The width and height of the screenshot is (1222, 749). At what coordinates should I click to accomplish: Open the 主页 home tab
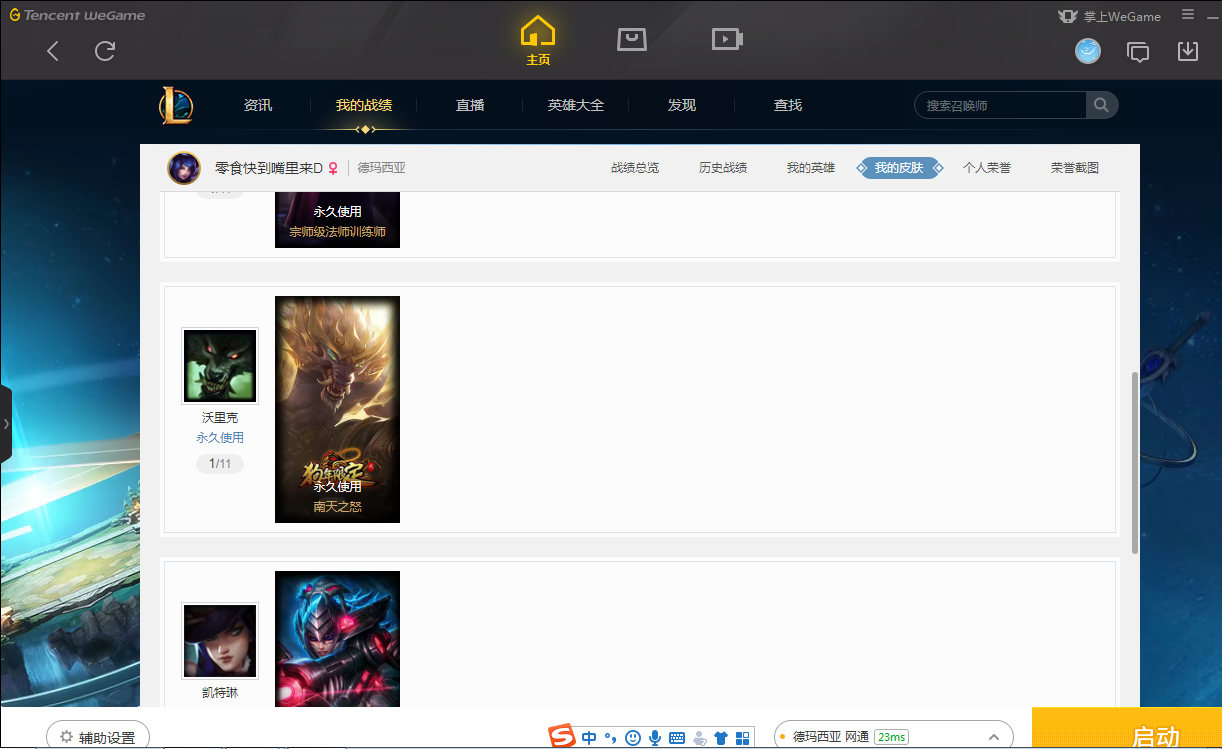pos(538,41)
